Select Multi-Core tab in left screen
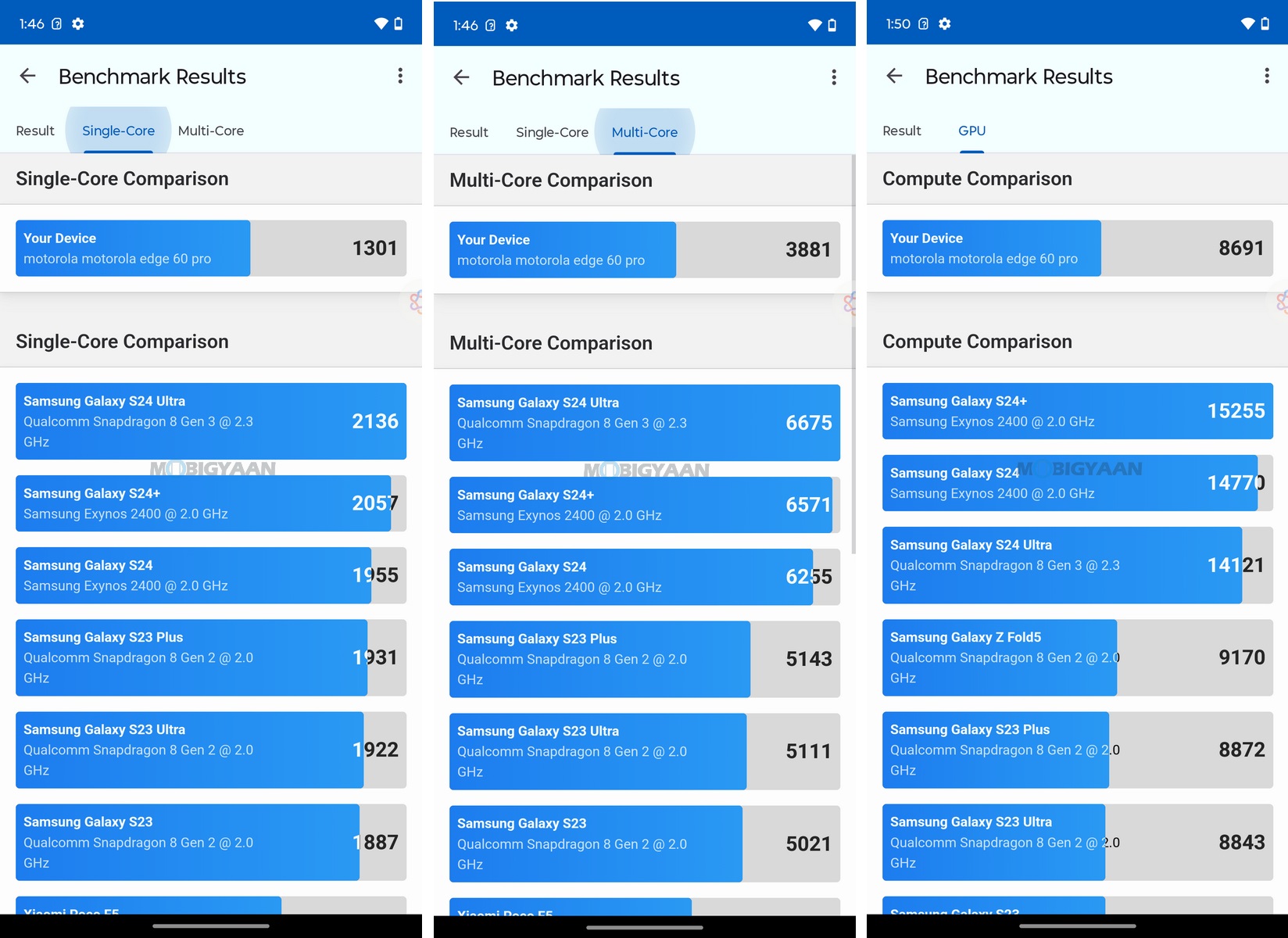1288x938 pixels. (x=211, y=131)
